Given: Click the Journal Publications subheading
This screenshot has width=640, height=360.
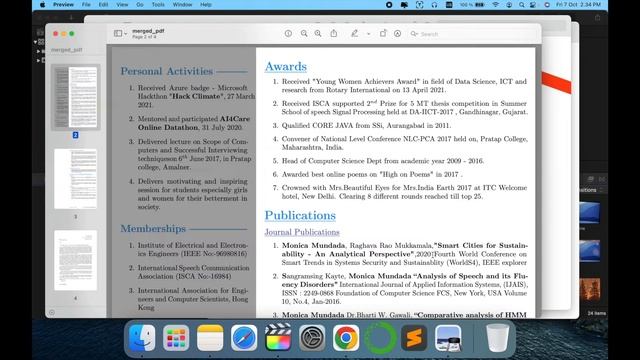Looking at the screenshot, I should coord(302,232).
